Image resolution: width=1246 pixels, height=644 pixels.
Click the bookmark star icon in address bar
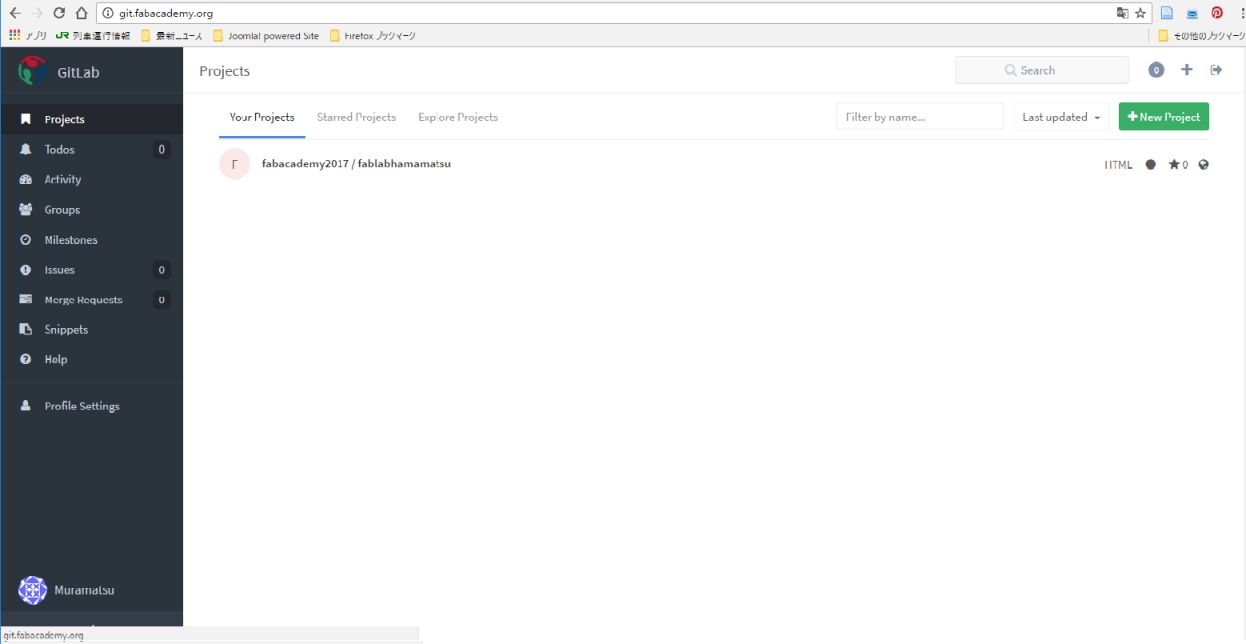pyautogui.click(x=1140, y=13)
